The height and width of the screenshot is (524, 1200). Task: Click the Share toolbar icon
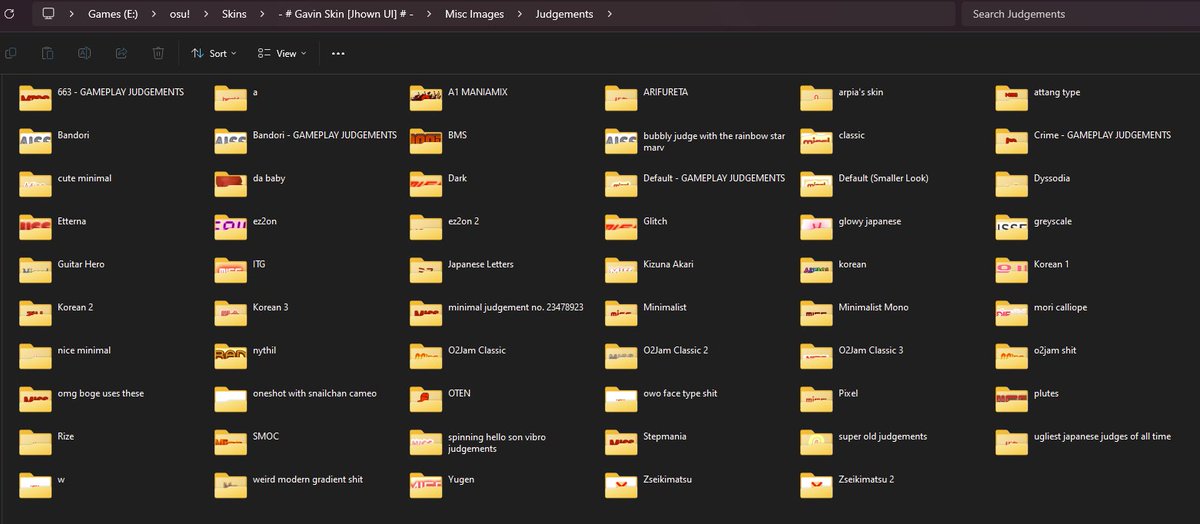click(121, 53)
